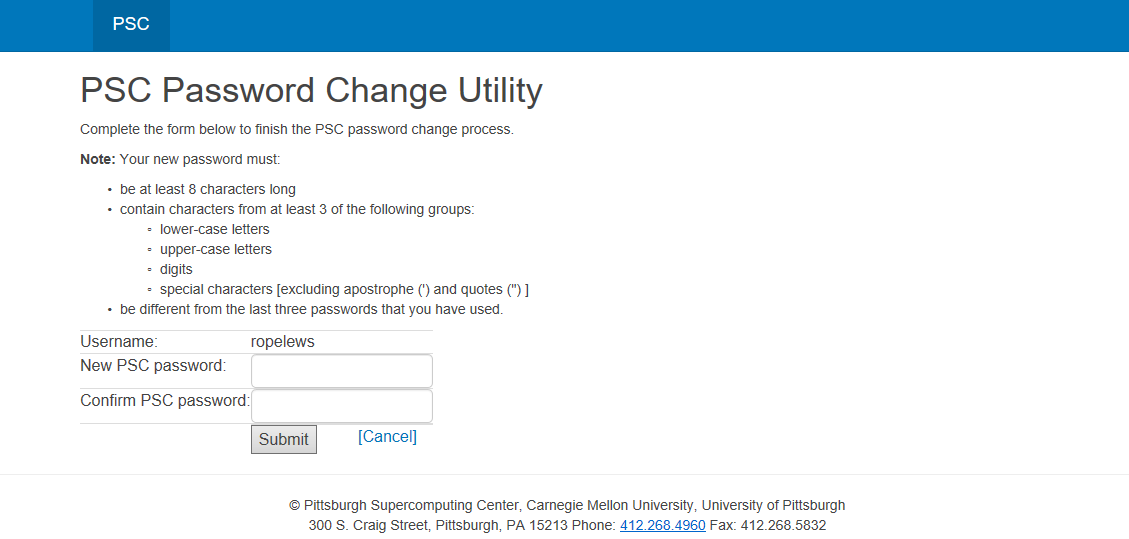This screenshot has height=539, width=1129.
Task: Cancel the password change process
Action: tap(387, 437)
